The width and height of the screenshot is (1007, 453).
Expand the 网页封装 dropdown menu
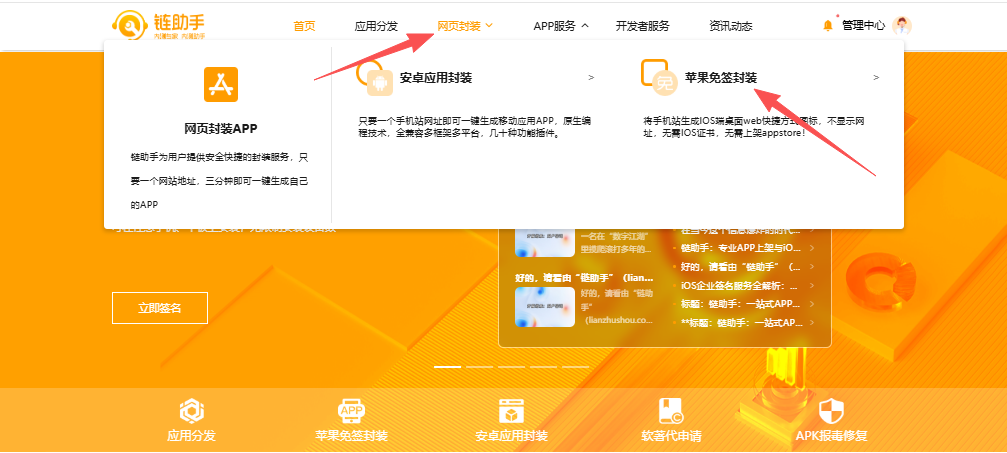tap(465, 26)
